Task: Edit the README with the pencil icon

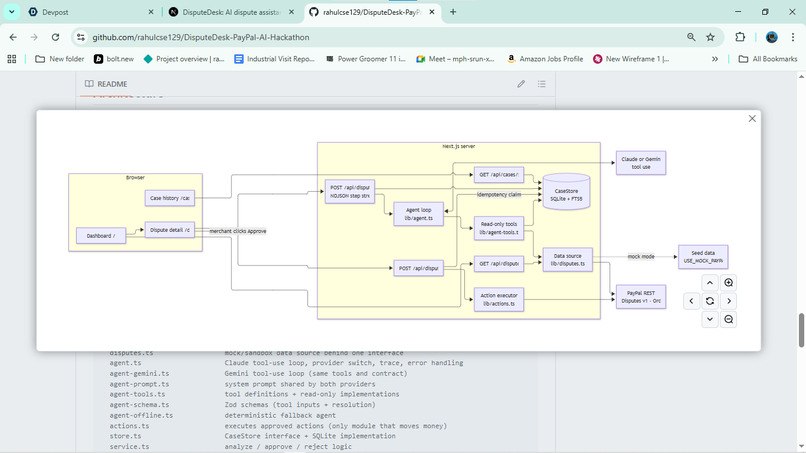Action: [x=521, y=84]
